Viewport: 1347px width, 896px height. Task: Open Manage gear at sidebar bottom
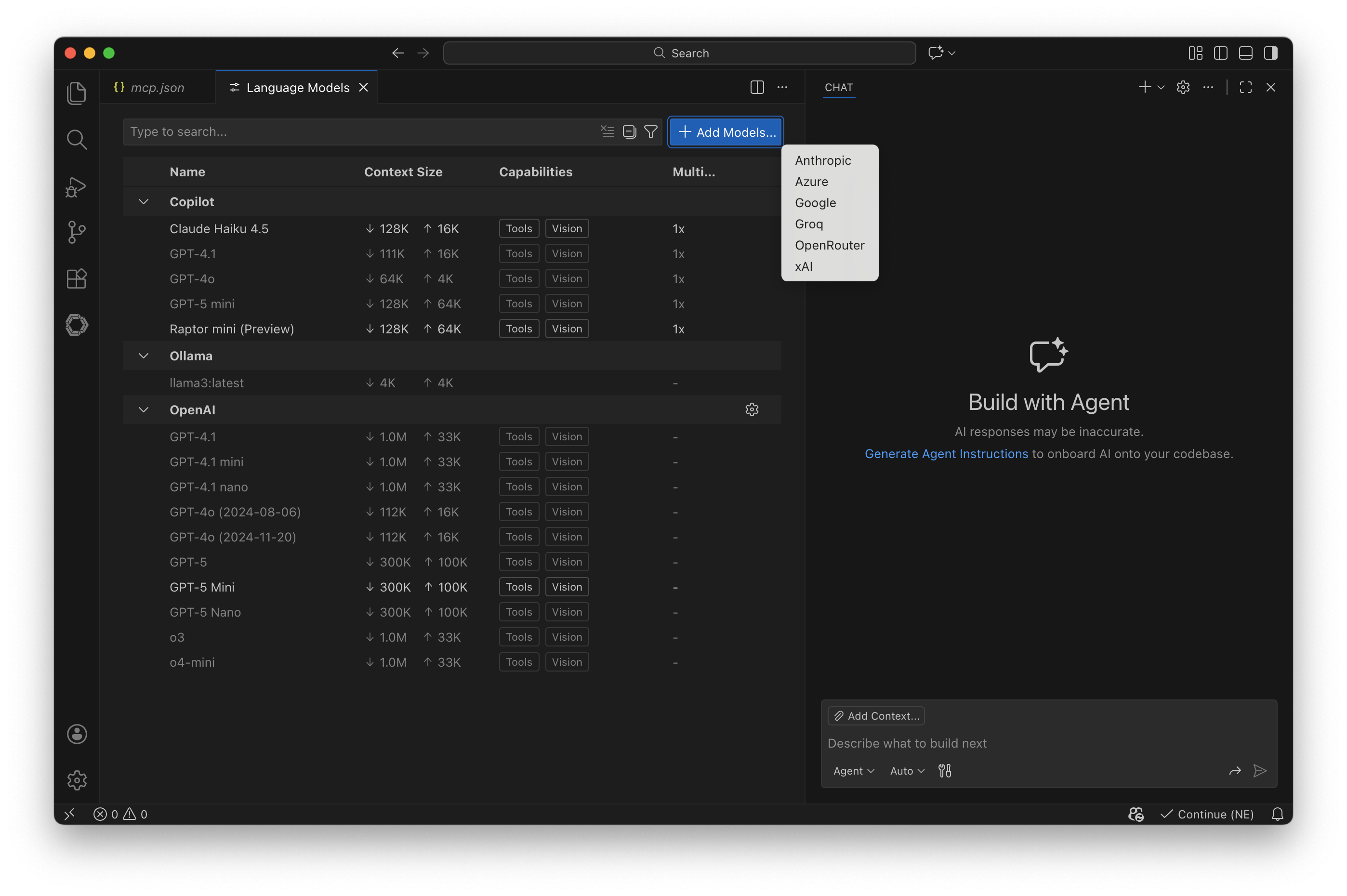coord(77,780)
